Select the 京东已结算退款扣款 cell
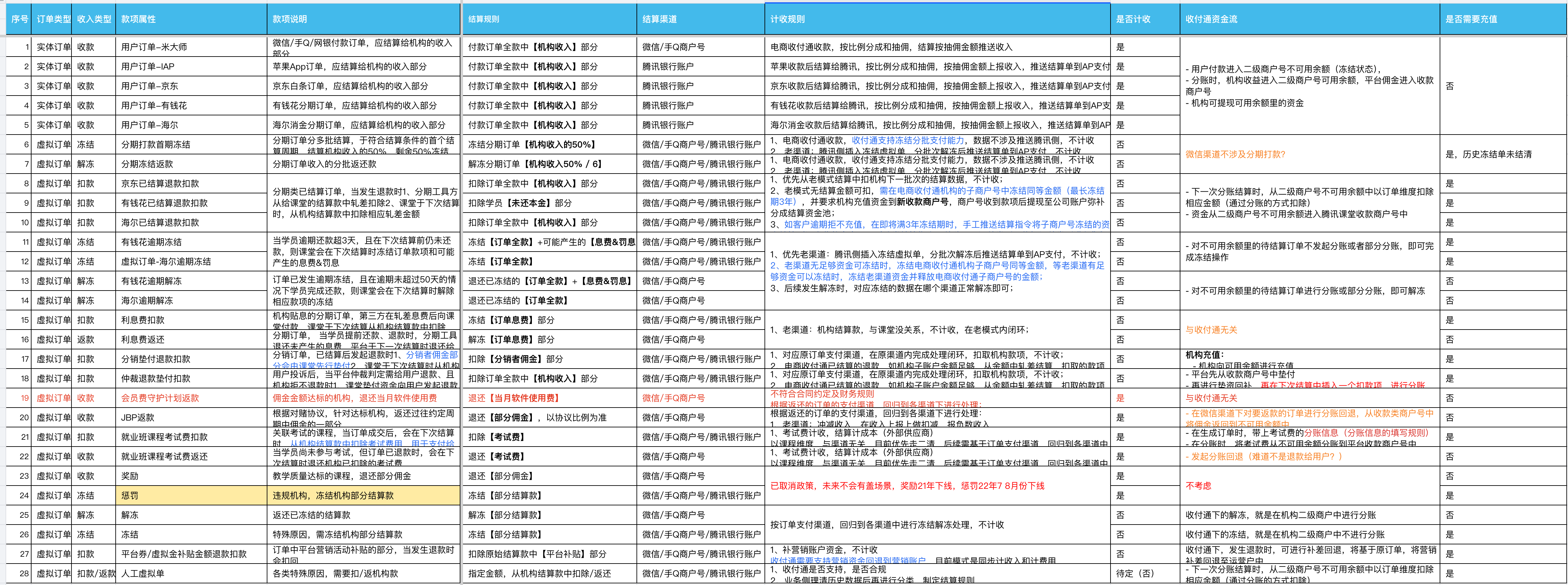The image size is (1568, 585). click(x=191, y=183)
